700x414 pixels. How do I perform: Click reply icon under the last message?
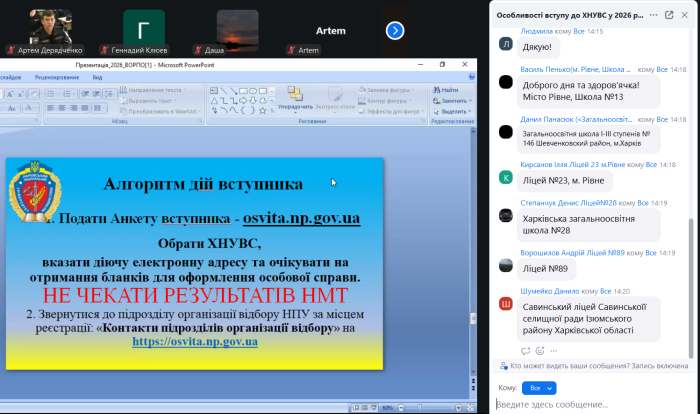tap(527, 351)
